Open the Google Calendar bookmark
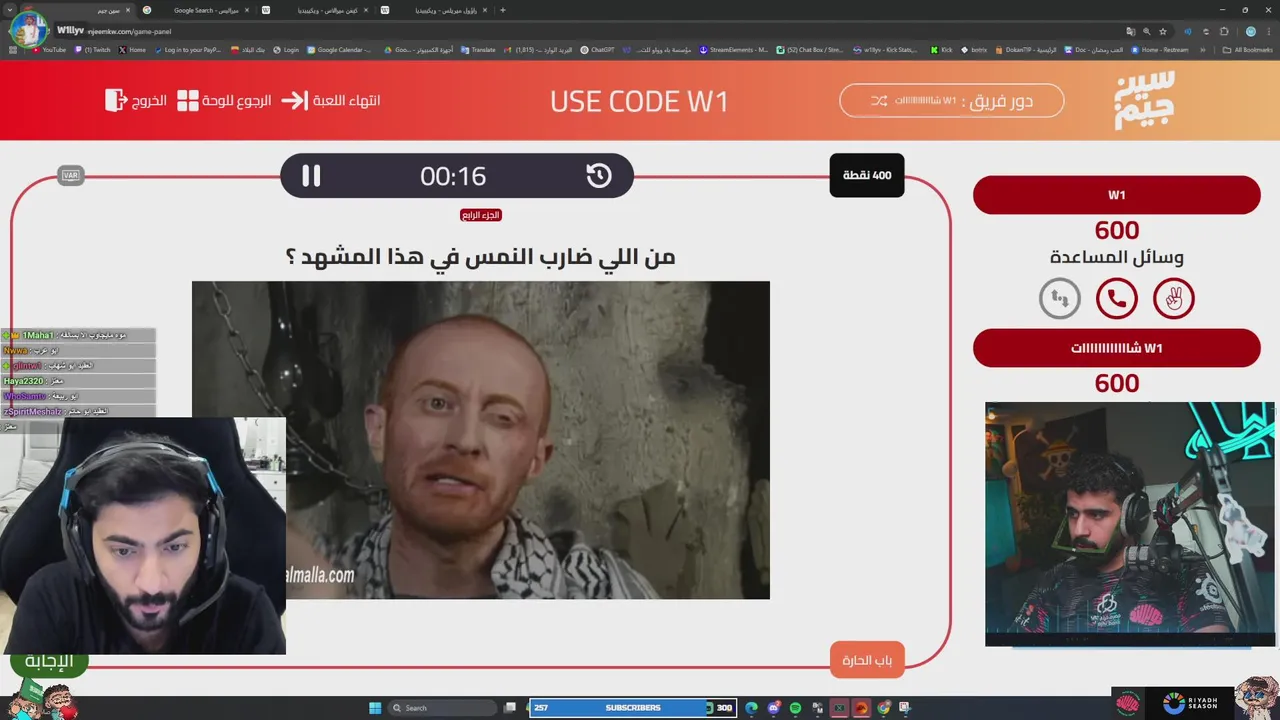The width and height of the screenshot is (1280, 720). coord(340,49)
